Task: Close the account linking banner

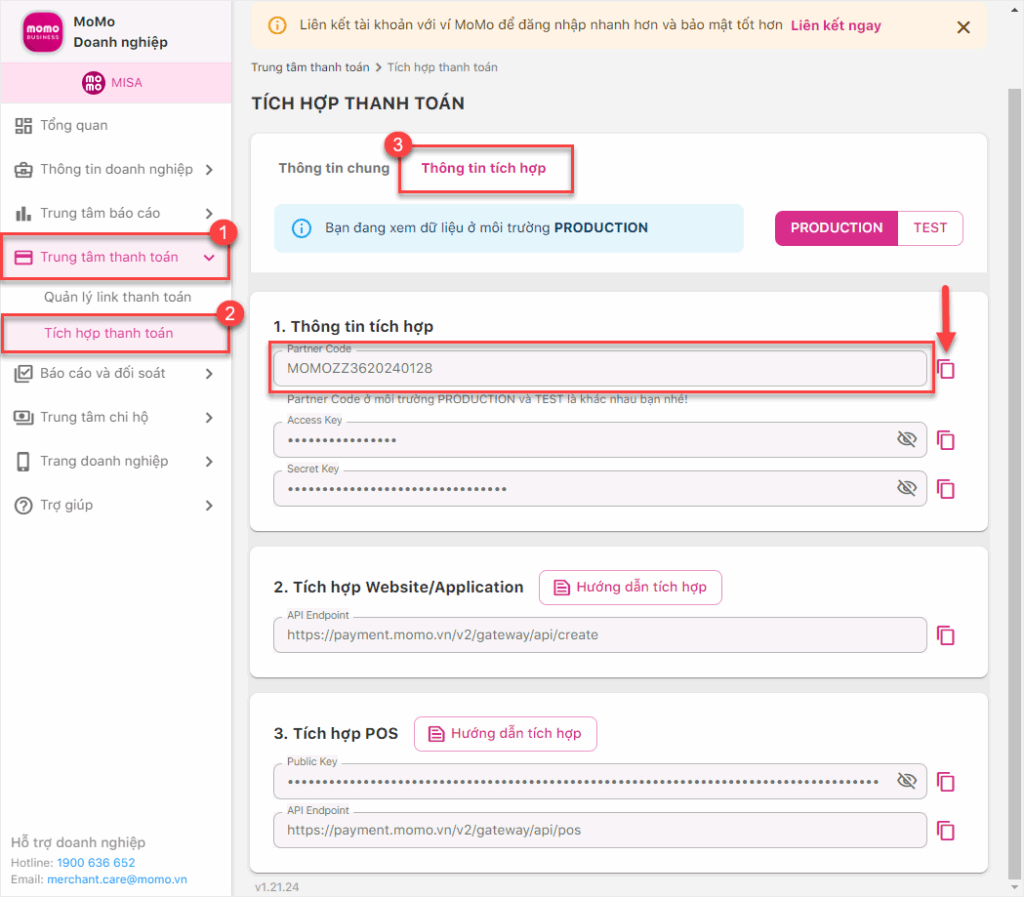Action: click(963, 27)
